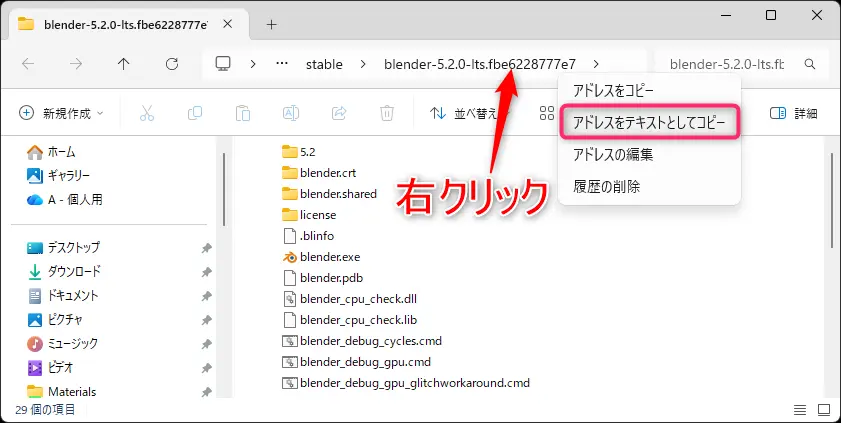
Task: Click the pin icon beside ビデオ
Action: point(206,368)
